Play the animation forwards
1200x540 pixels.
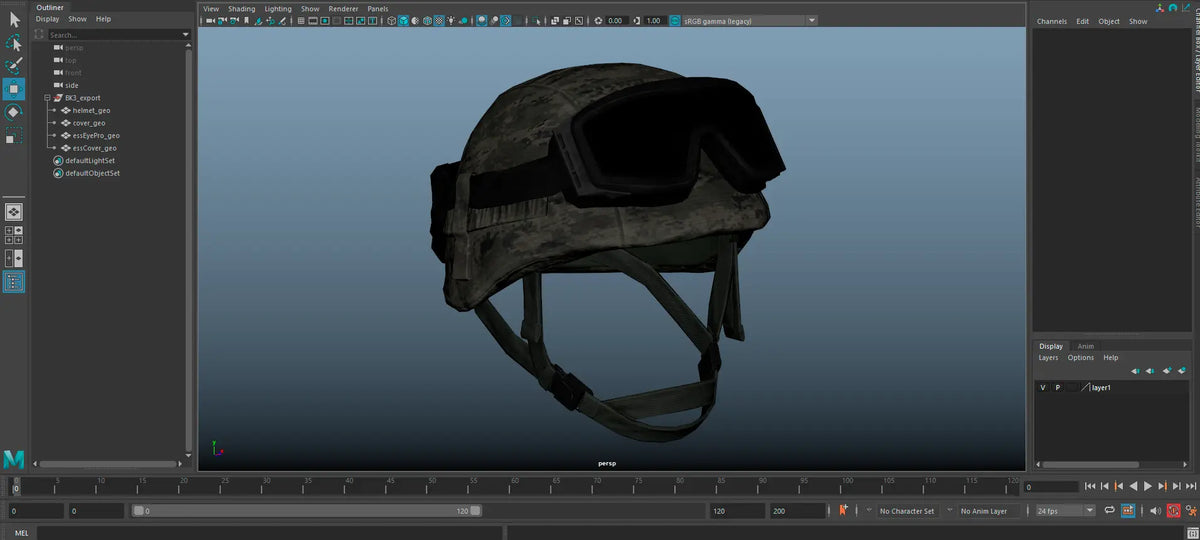click(1148, 486)
